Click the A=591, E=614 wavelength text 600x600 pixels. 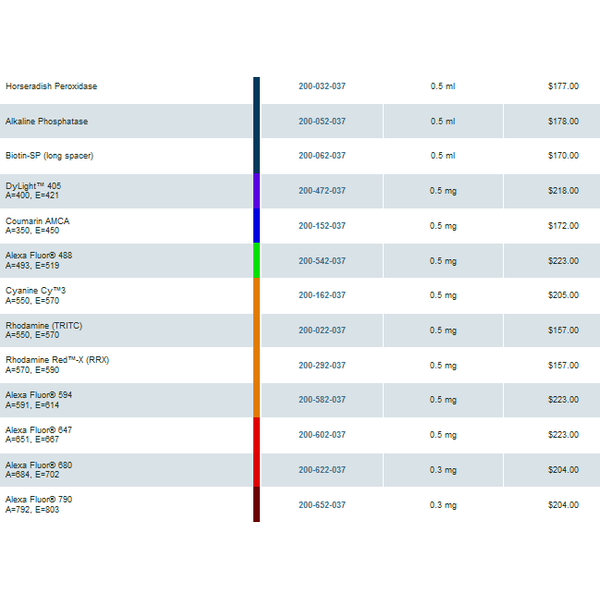(32, 405)
